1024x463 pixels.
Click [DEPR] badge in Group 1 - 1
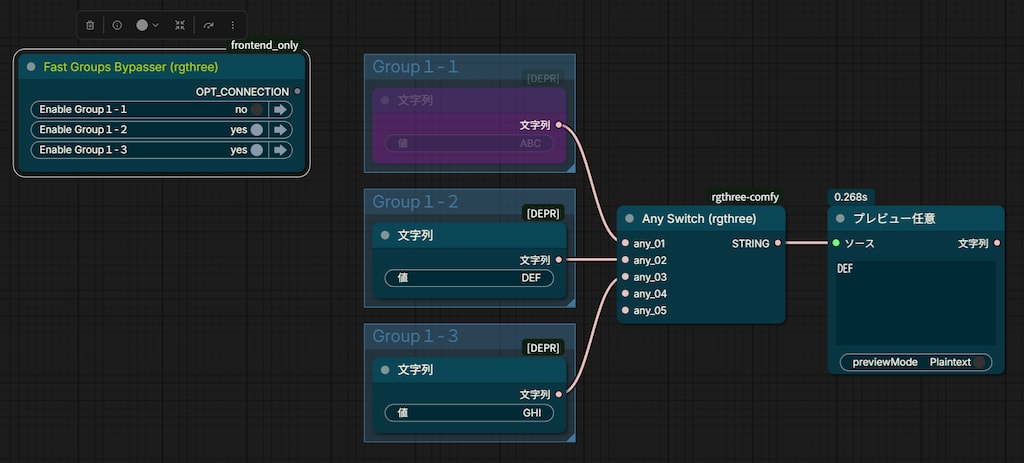pyautogui.click(x=543, y=79)
